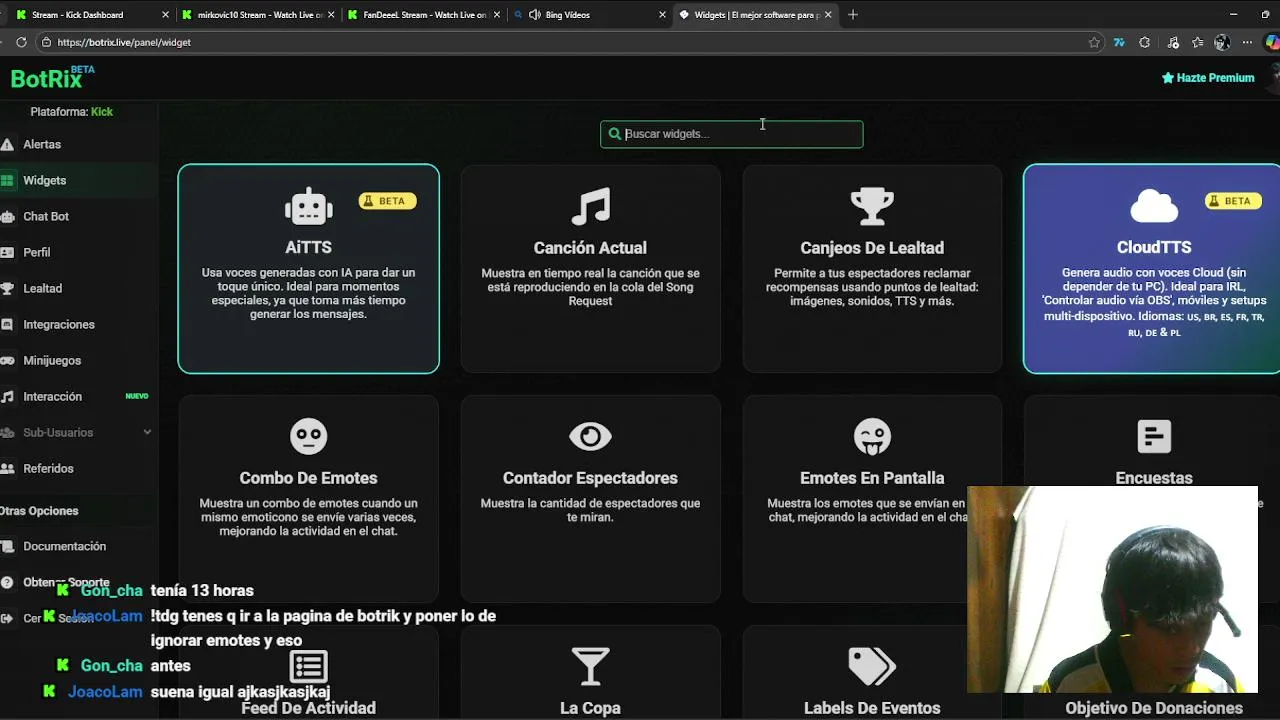1280x720 pixels.
Task: Open the browser profile avatar
Action: [x=1222, y=42]
